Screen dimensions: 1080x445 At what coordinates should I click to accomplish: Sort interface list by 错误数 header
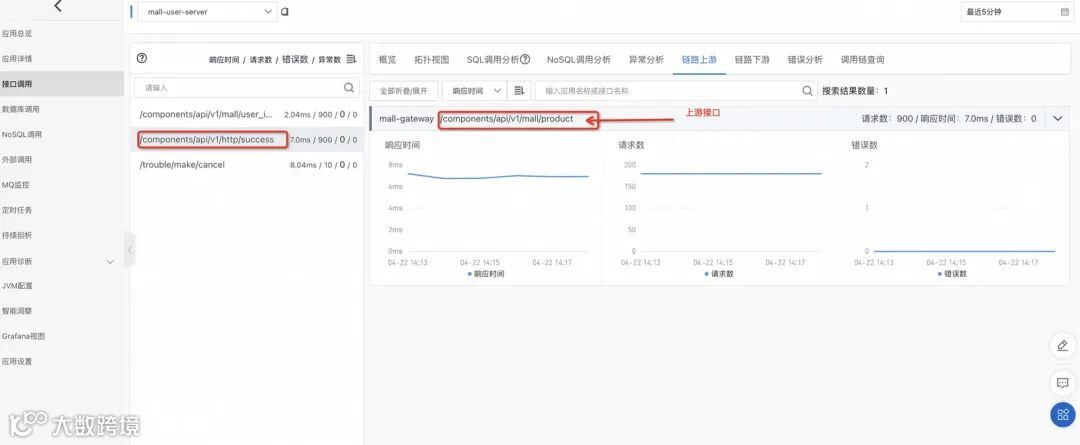point(295,60)
